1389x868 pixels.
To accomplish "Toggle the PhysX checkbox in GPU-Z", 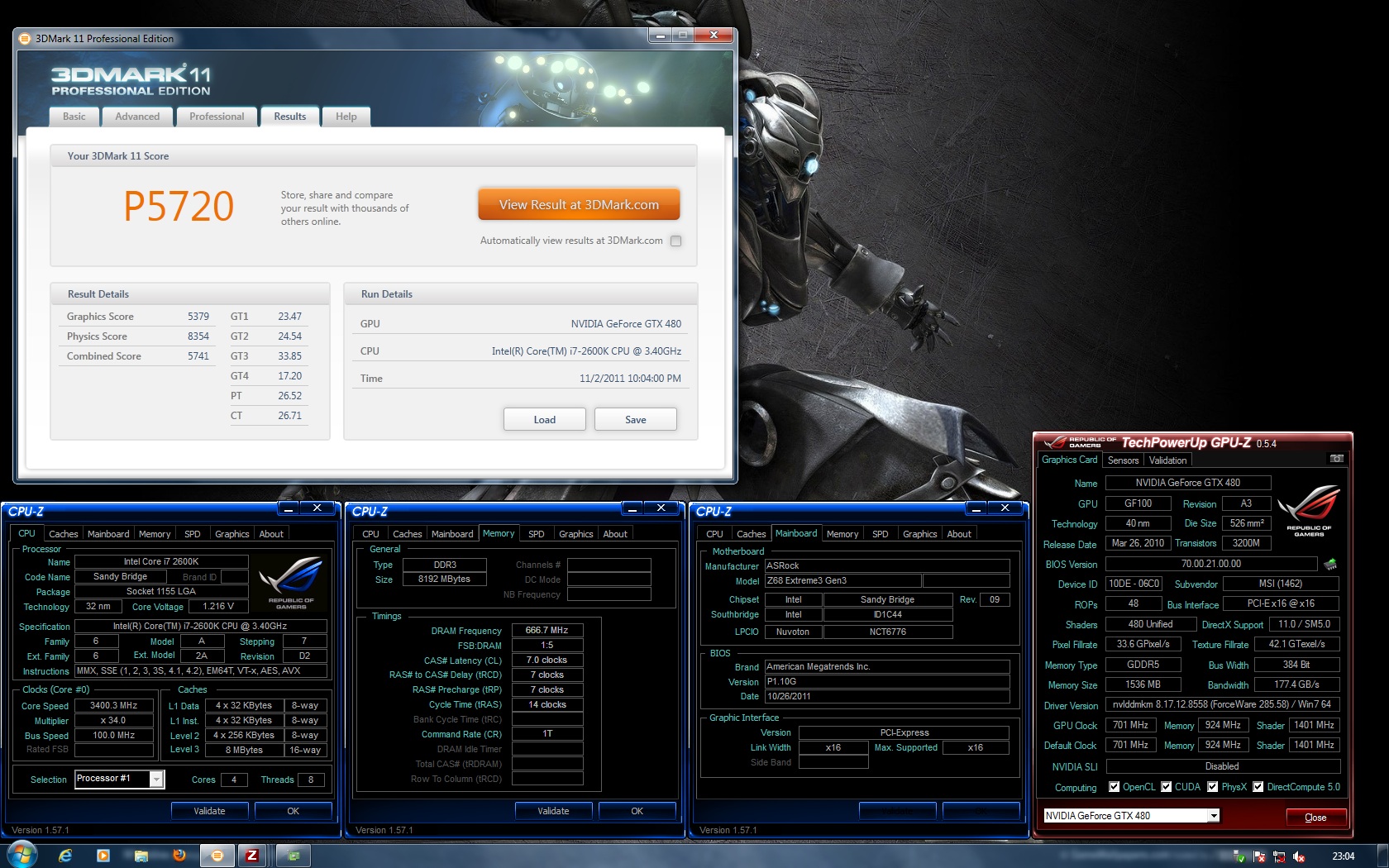I will pyautogui.click(x=1212, y=787).
